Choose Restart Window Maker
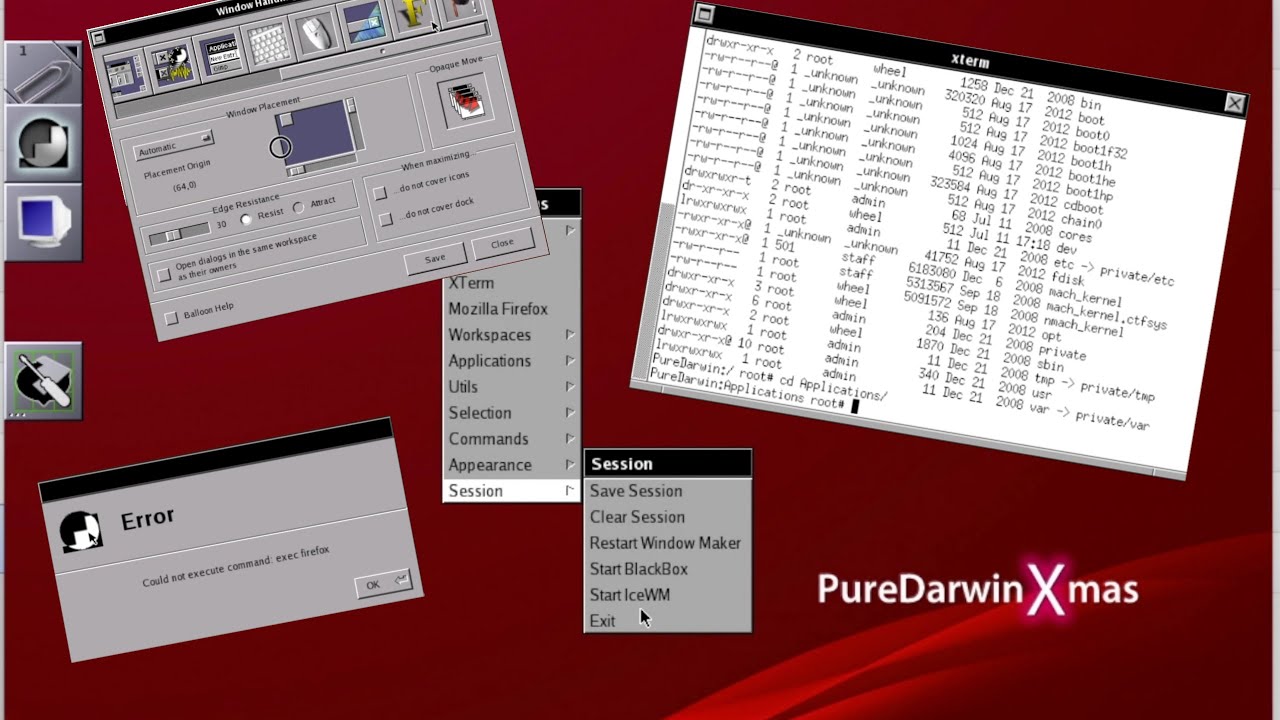Screen dimensions: 1280x720 pyautogui.click(x=667, y=543)
